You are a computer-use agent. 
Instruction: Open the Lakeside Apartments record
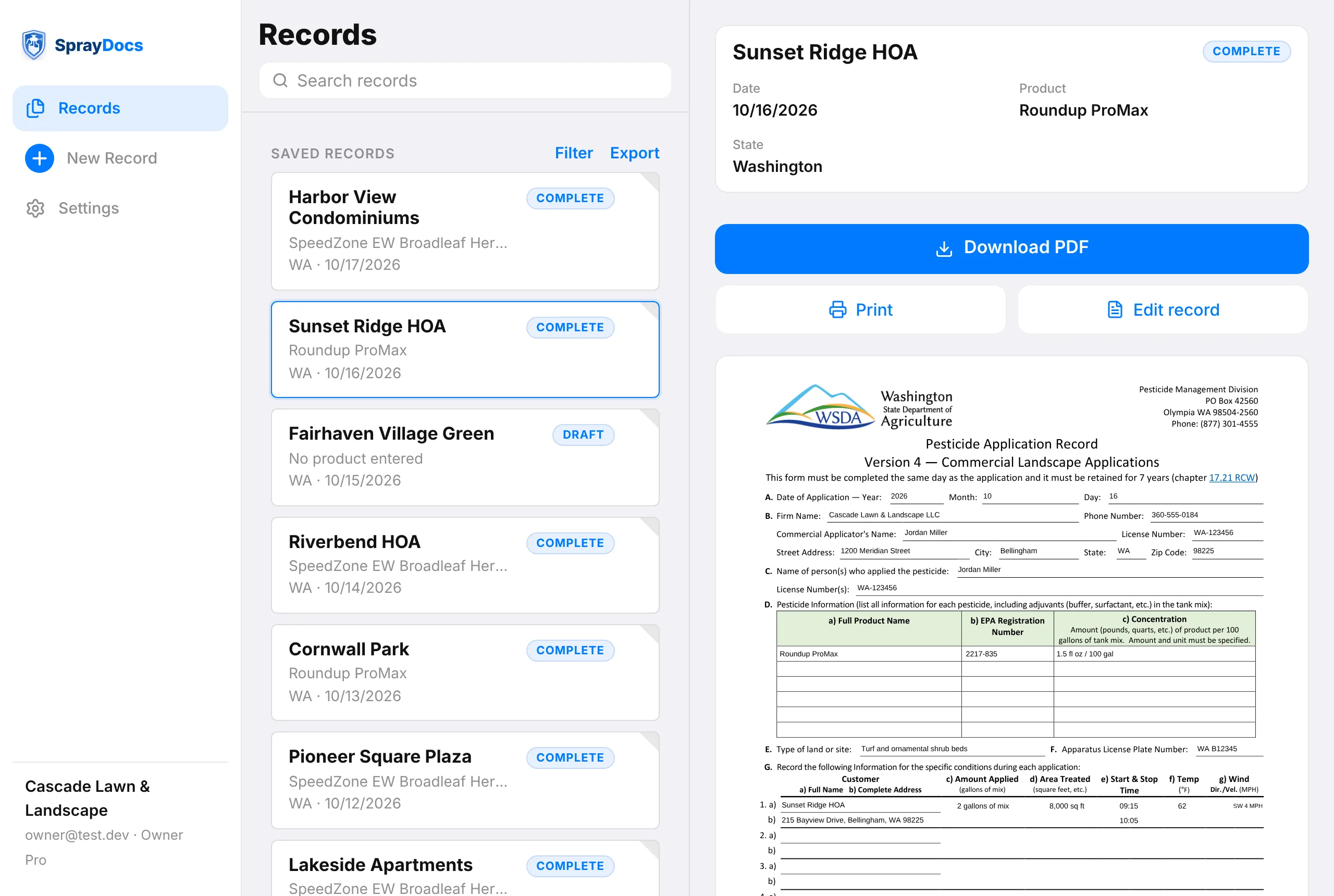coord(465,868)
